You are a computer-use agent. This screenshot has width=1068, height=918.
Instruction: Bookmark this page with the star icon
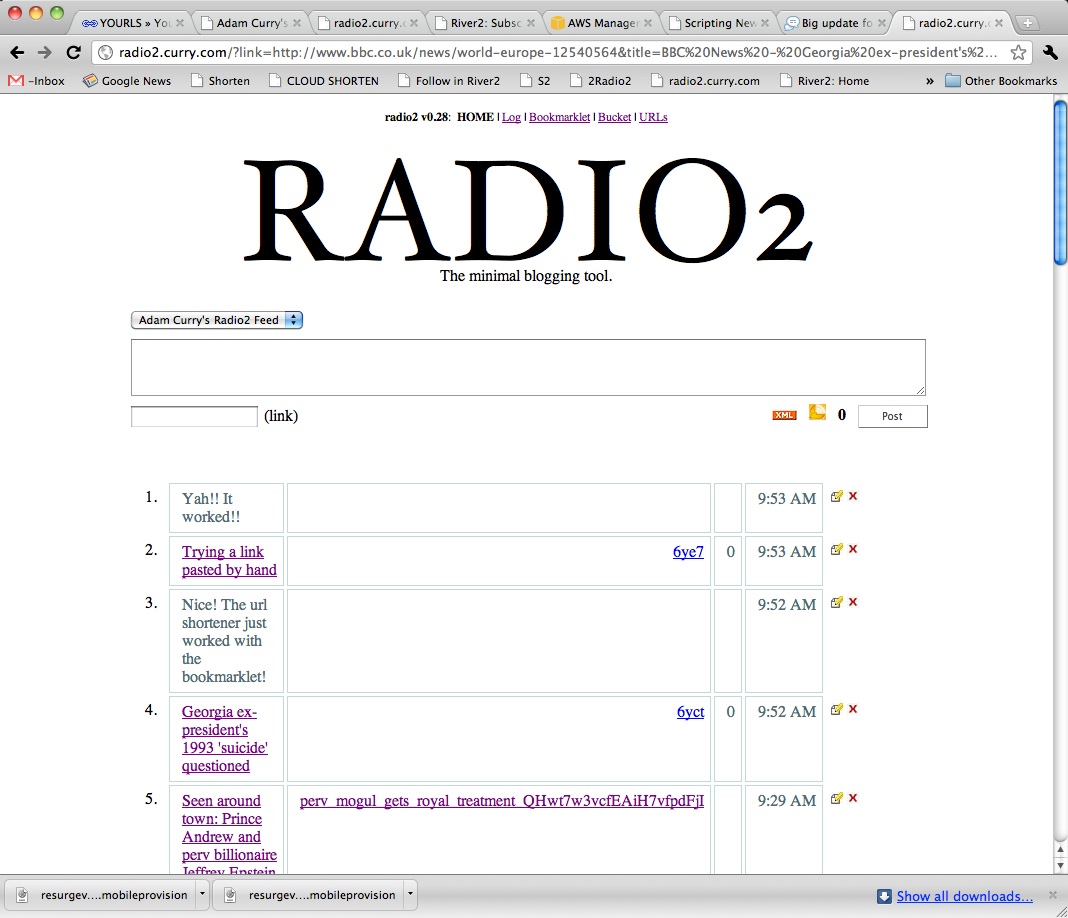(1018, 52)
